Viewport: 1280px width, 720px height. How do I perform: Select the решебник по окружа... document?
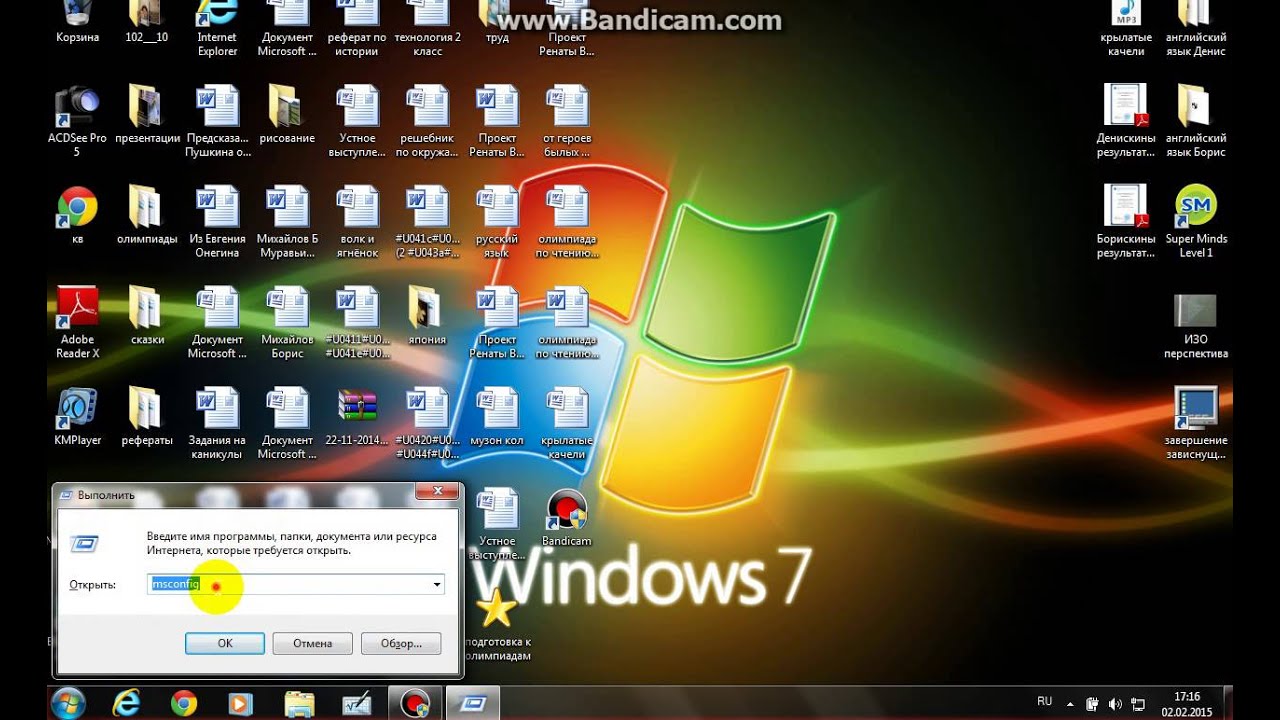[x=427, y=121]
